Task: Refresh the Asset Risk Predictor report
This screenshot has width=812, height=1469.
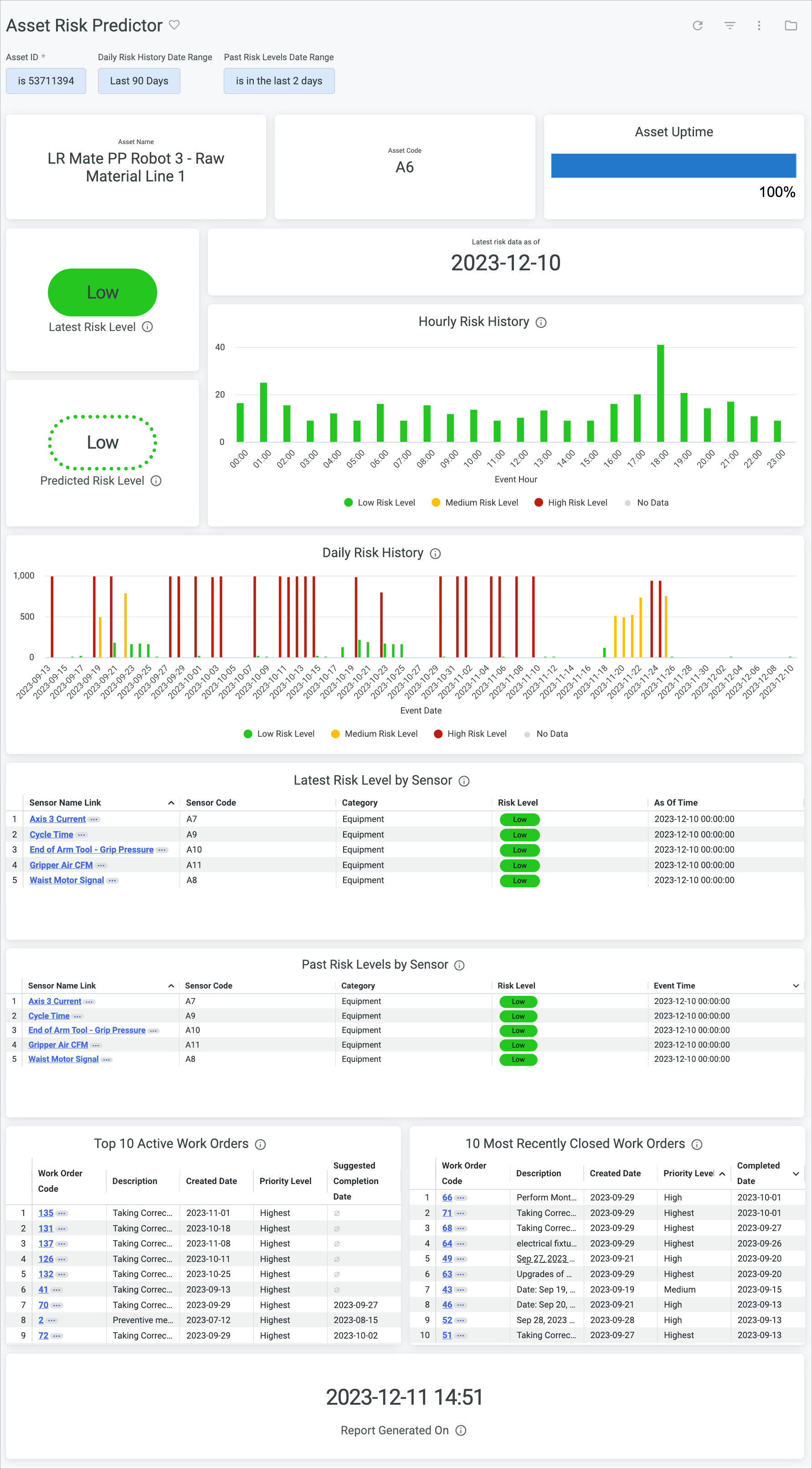Action: pyautogui.click(x=698, y=25)
